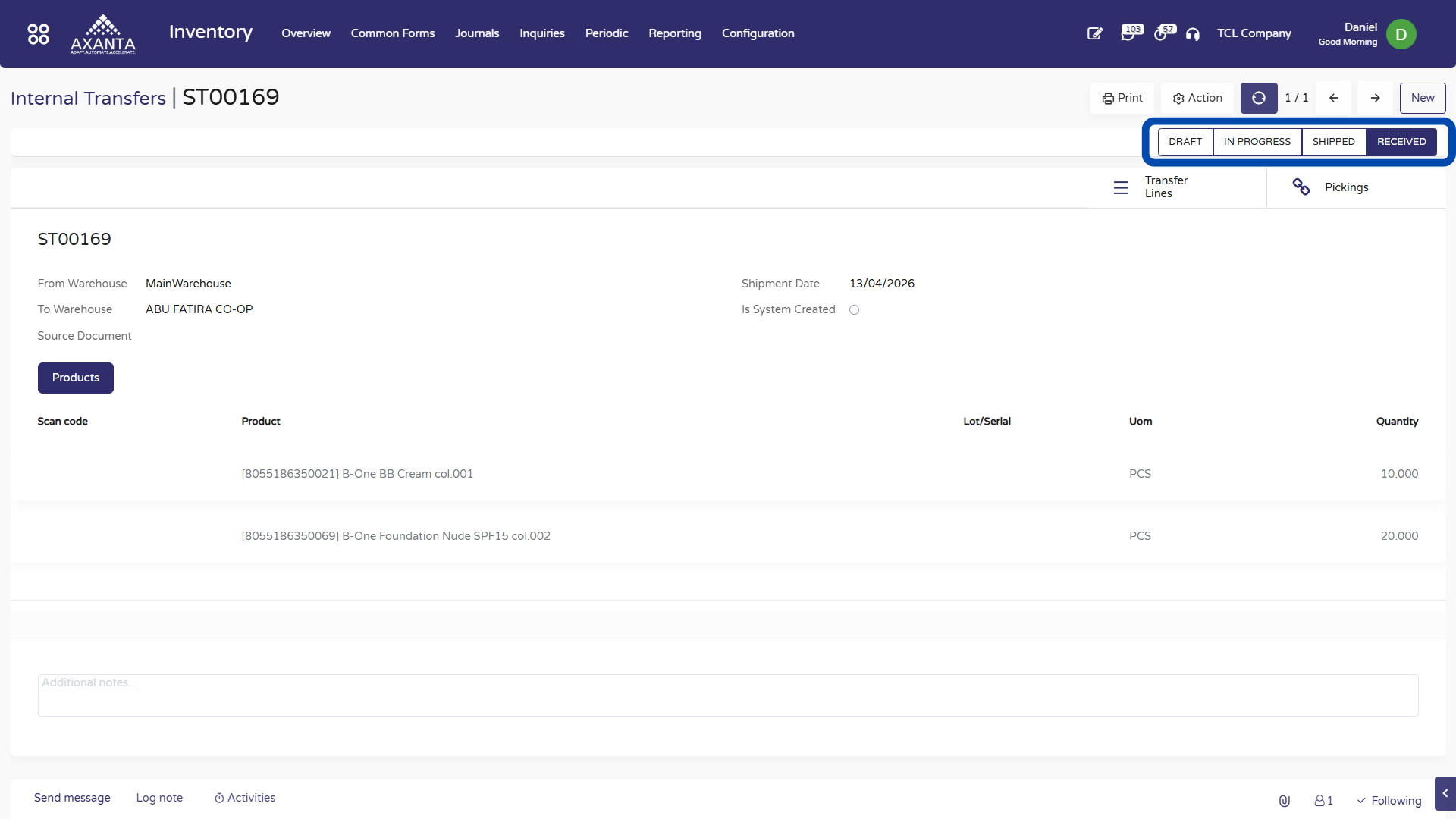Click the headset support icon
This screenshot has width=1456, height=819.
pos(1193,34)
